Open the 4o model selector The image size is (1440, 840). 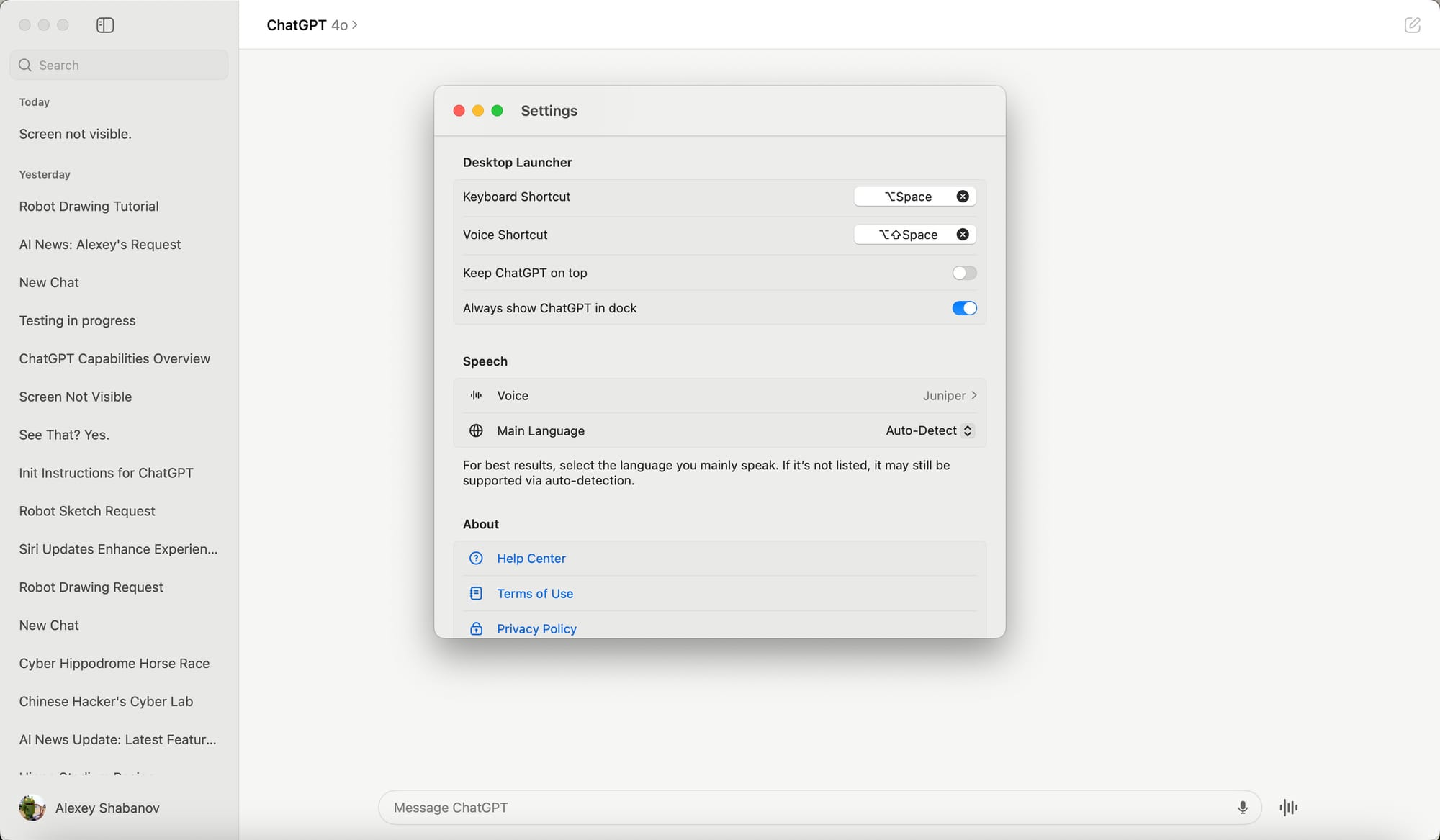pyautogui.click(x=341, y=25)
